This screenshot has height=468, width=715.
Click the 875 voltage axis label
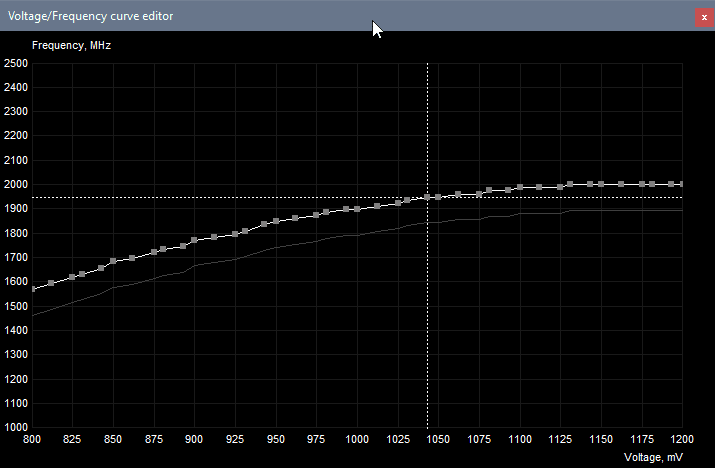154,439
